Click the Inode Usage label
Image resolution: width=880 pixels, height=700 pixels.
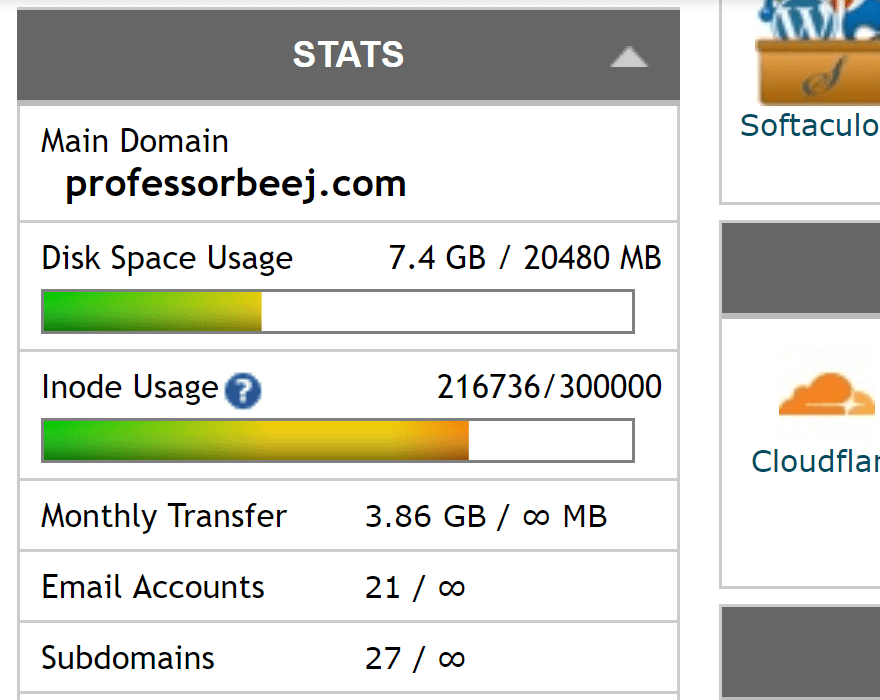point(128,387)
